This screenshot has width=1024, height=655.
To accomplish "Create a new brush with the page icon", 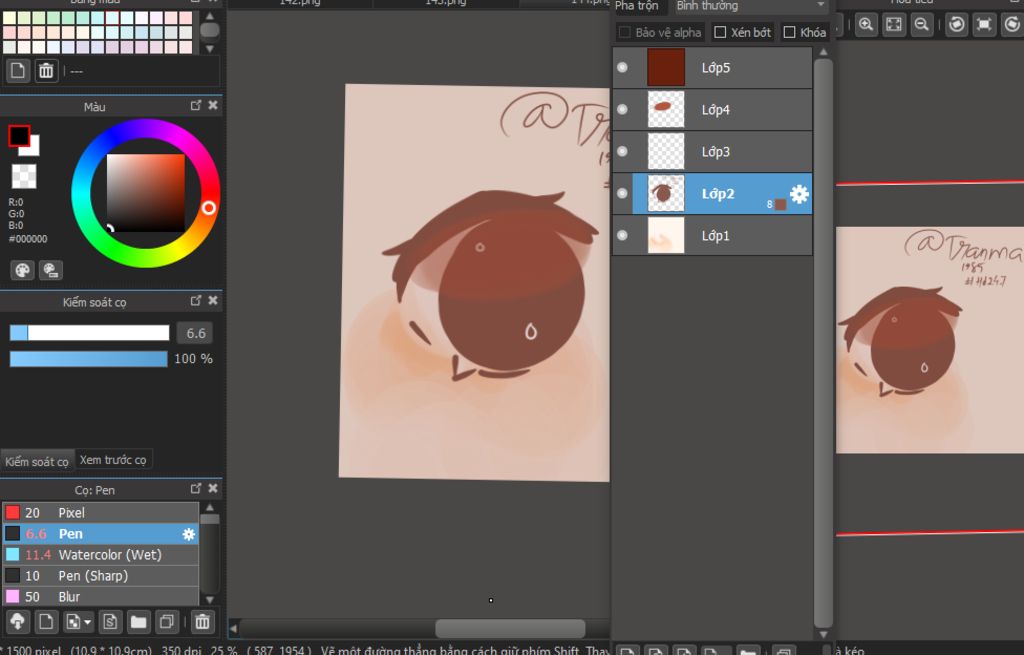I will tap(46, 621).
